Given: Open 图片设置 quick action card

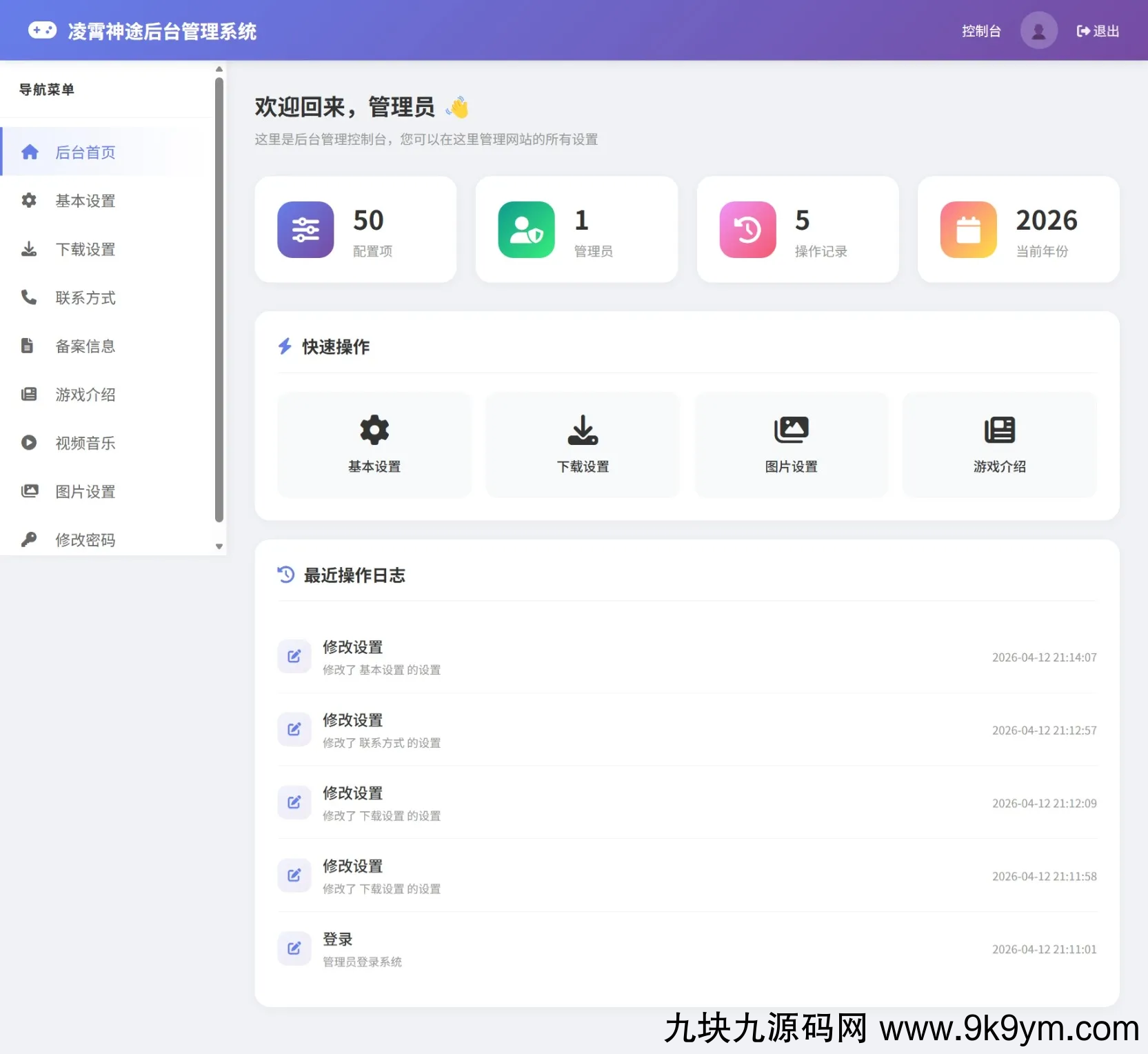Looking at the screenshot, I should (791, 445).
